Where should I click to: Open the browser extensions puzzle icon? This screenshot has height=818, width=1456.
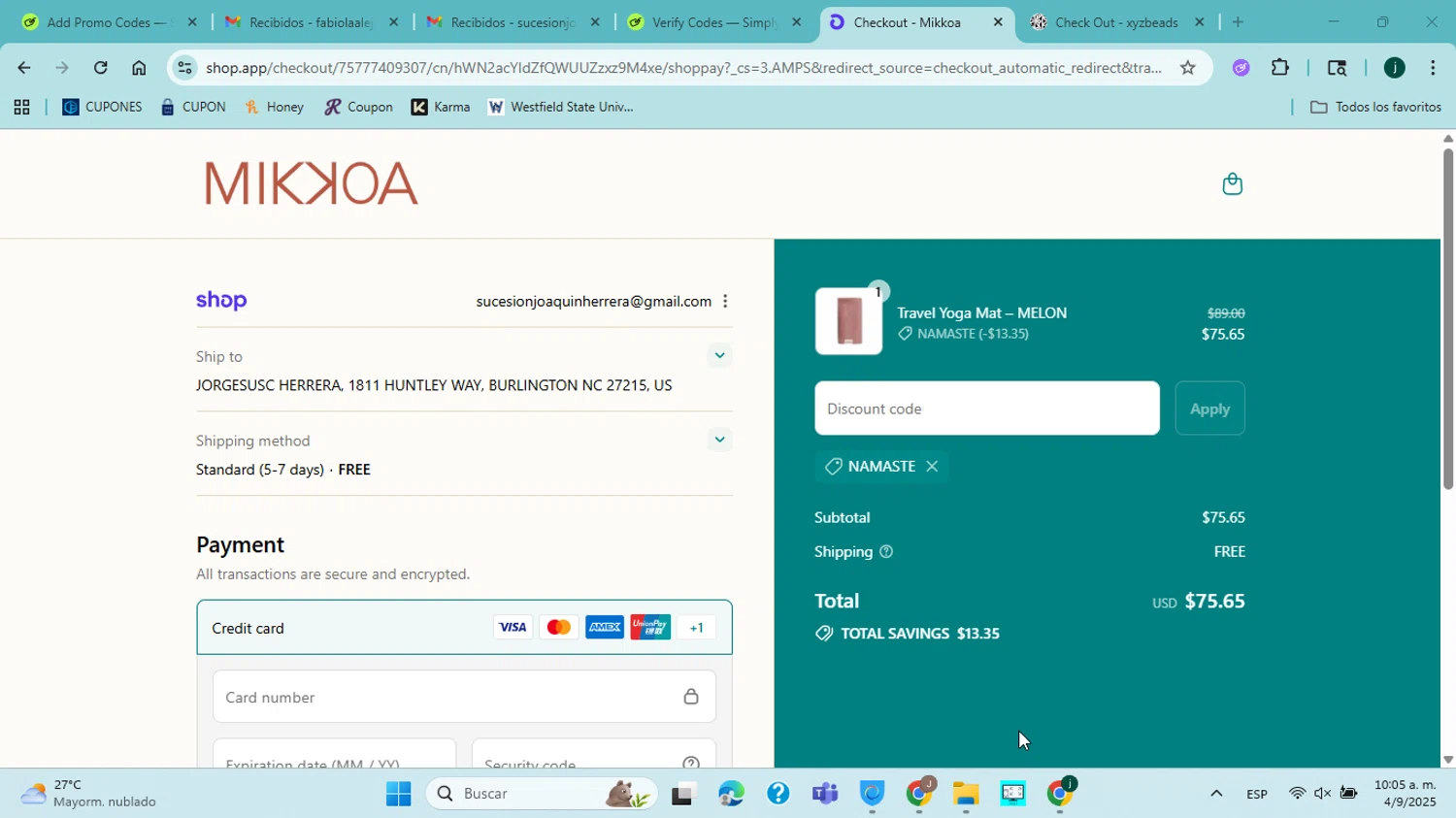point(1280,68)
